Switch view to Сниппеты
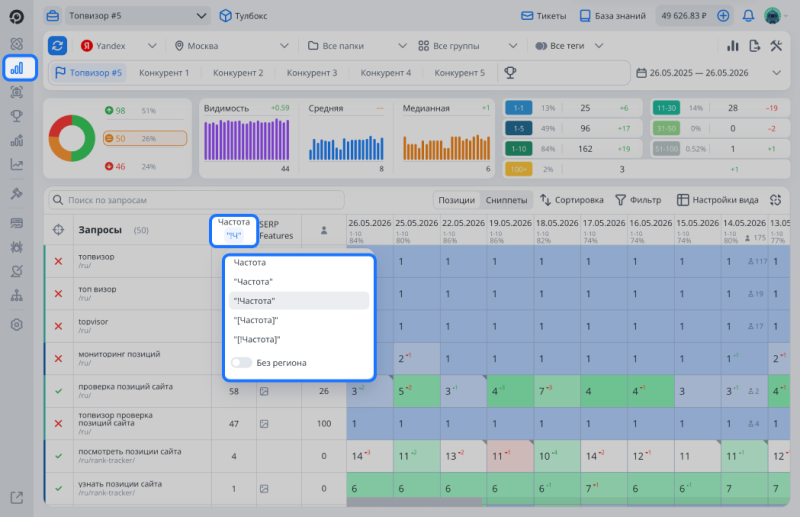The height and width of the screenshot is (517, 800). pos(506,200)
